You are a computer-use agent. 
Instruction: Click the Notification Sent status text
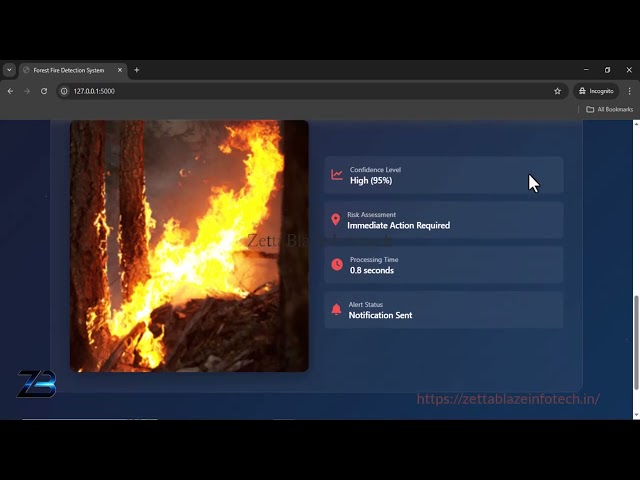(x=380, y=315)
